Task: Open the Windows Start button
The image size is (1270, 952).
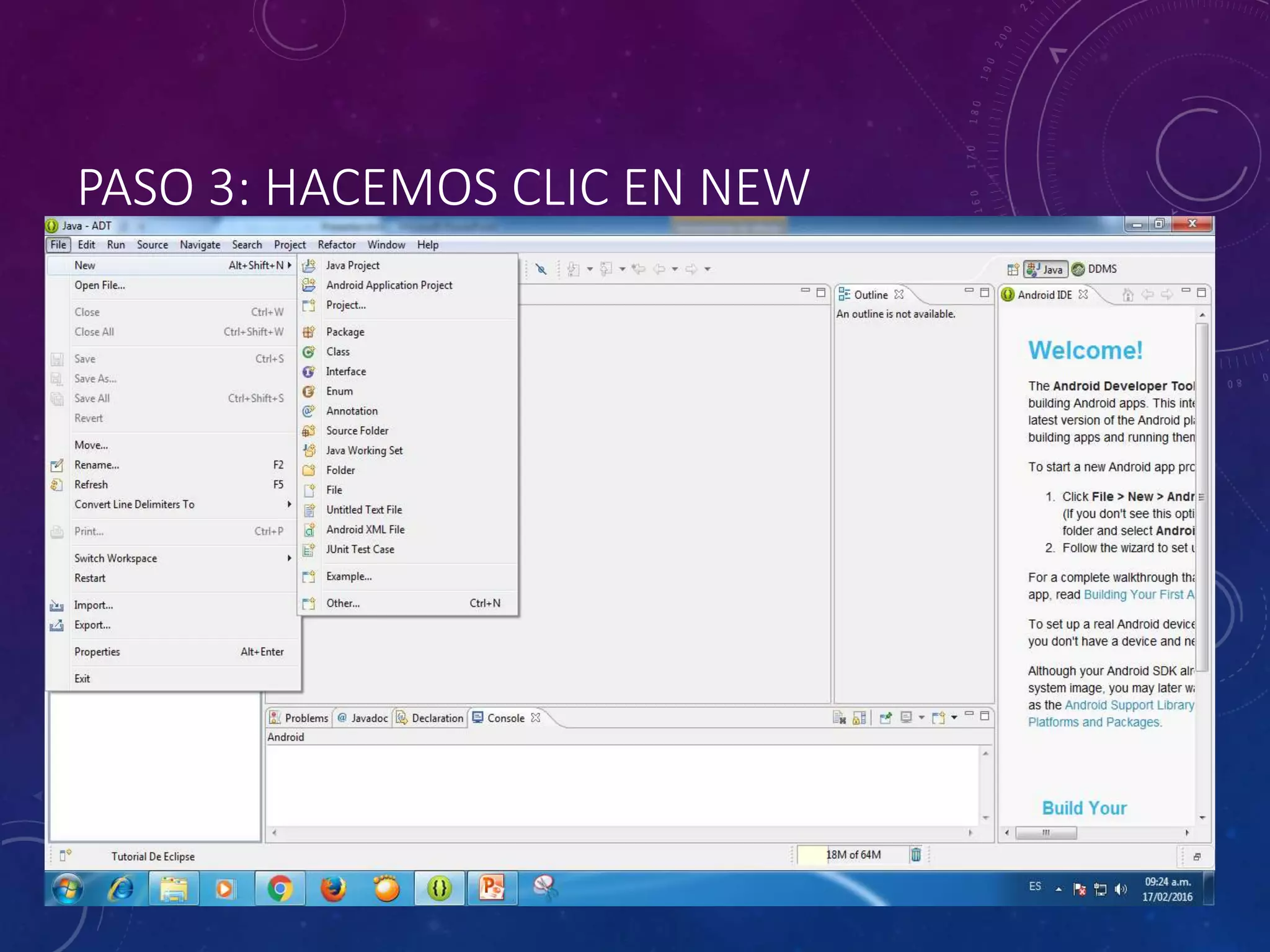Action: [x=68, y=889]
